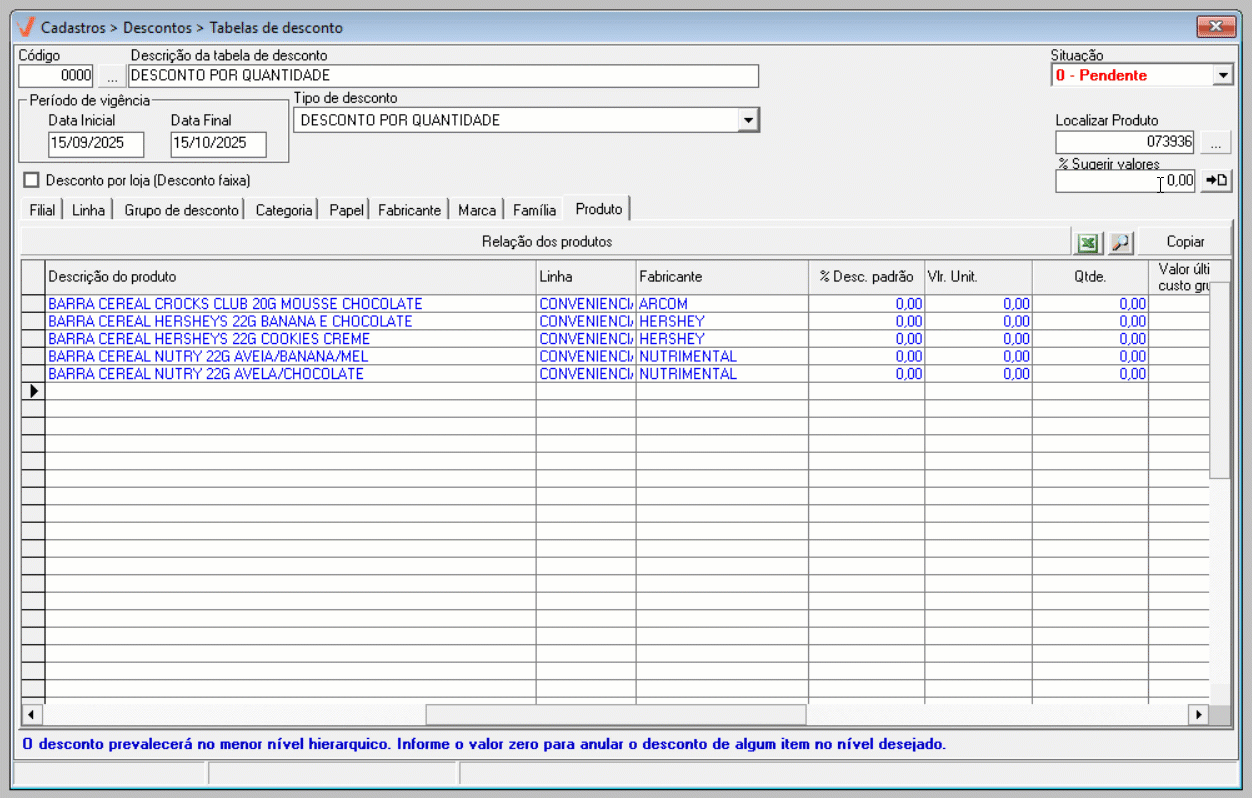Enable Desconto por loja checkbox

(x=31, y=180)
